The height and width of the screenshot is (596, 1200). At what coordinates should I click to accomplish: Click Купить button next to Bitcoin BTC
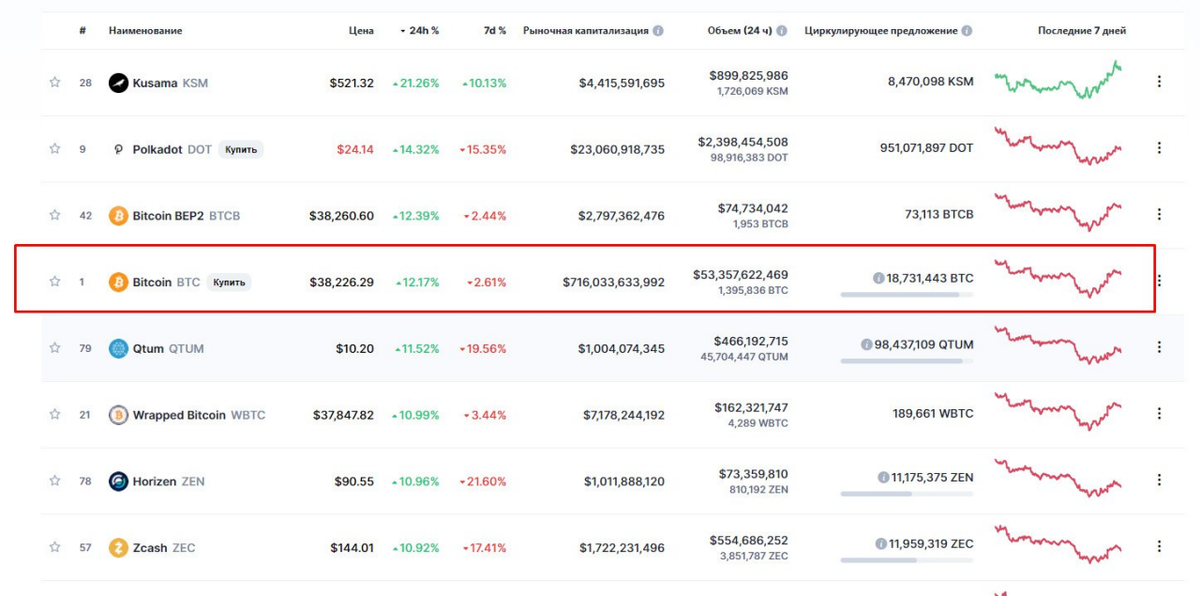coord(229,282)
